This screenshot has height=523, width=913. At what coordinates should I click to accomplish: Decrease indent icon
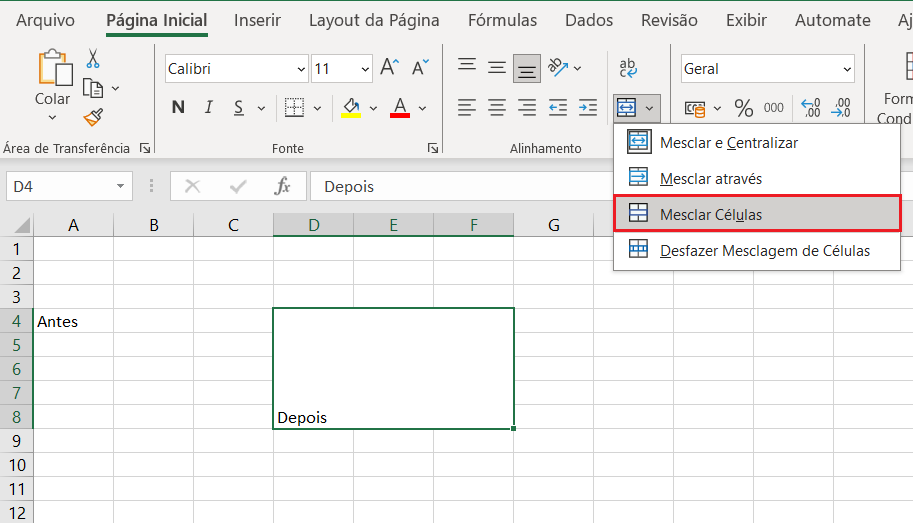557,107
